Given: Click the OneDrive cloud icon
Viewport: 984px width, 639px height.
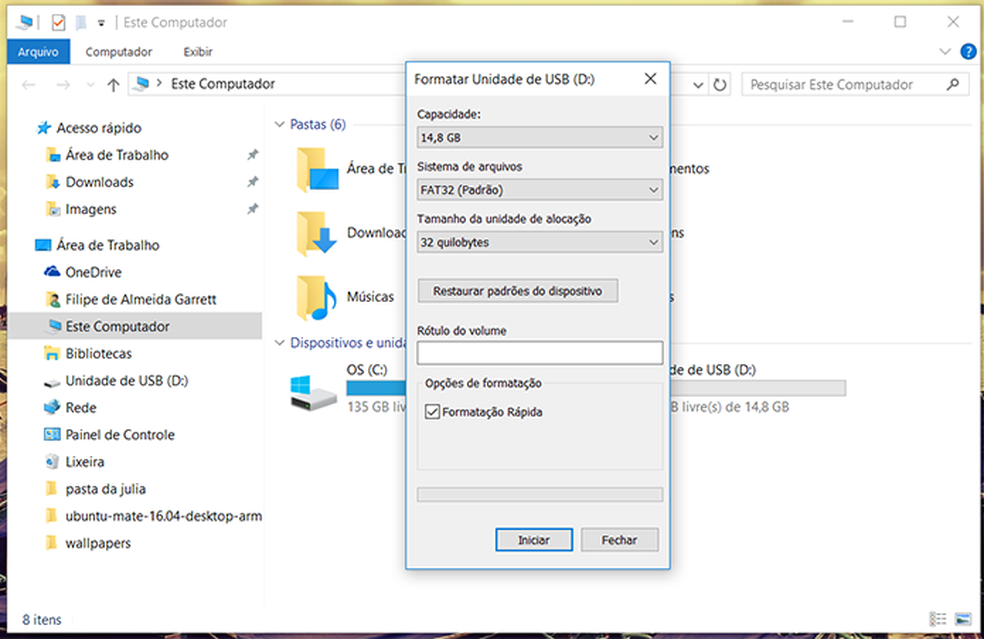Looking at the screenshot, I should 51,272.
